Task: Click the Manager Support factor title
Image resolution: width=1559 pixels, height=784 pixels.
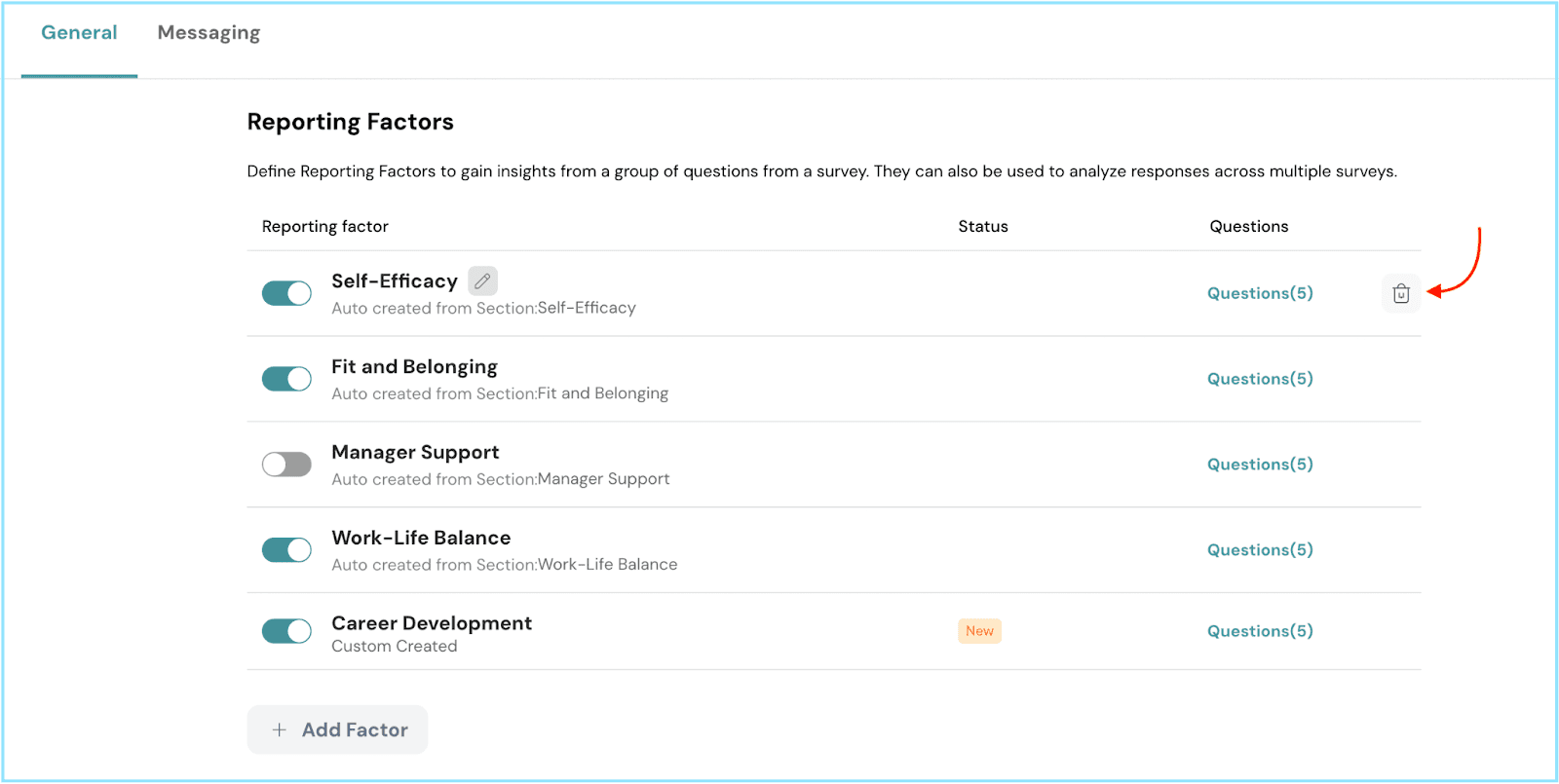Action: 415,452
